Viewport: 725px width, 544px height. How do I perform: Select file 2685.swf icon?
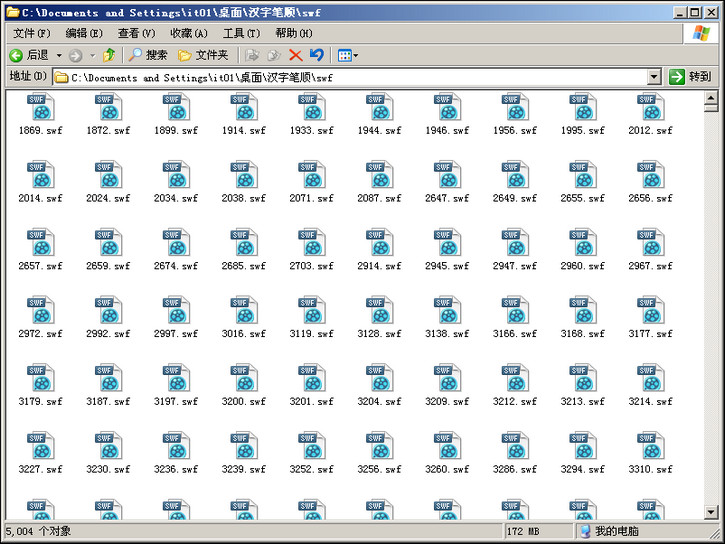(x=244, y=242)
